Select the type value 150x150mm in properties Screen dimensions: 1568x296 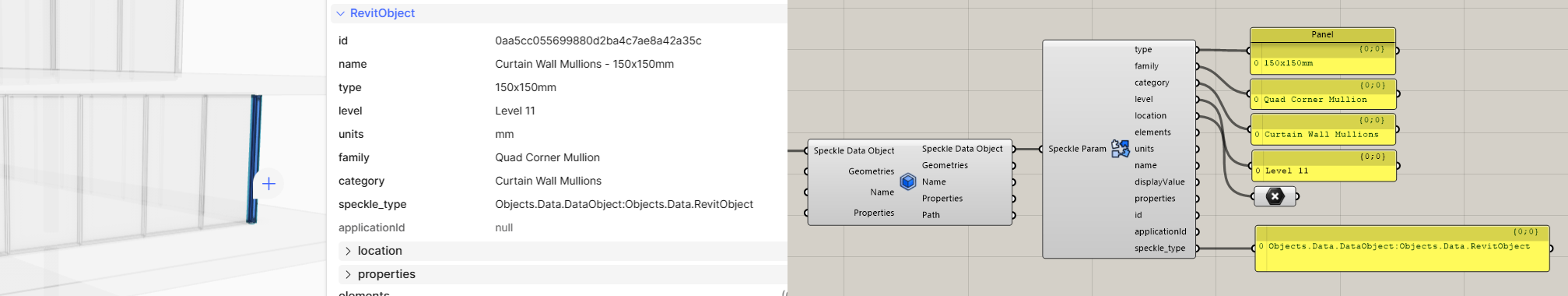coord(525,87)
